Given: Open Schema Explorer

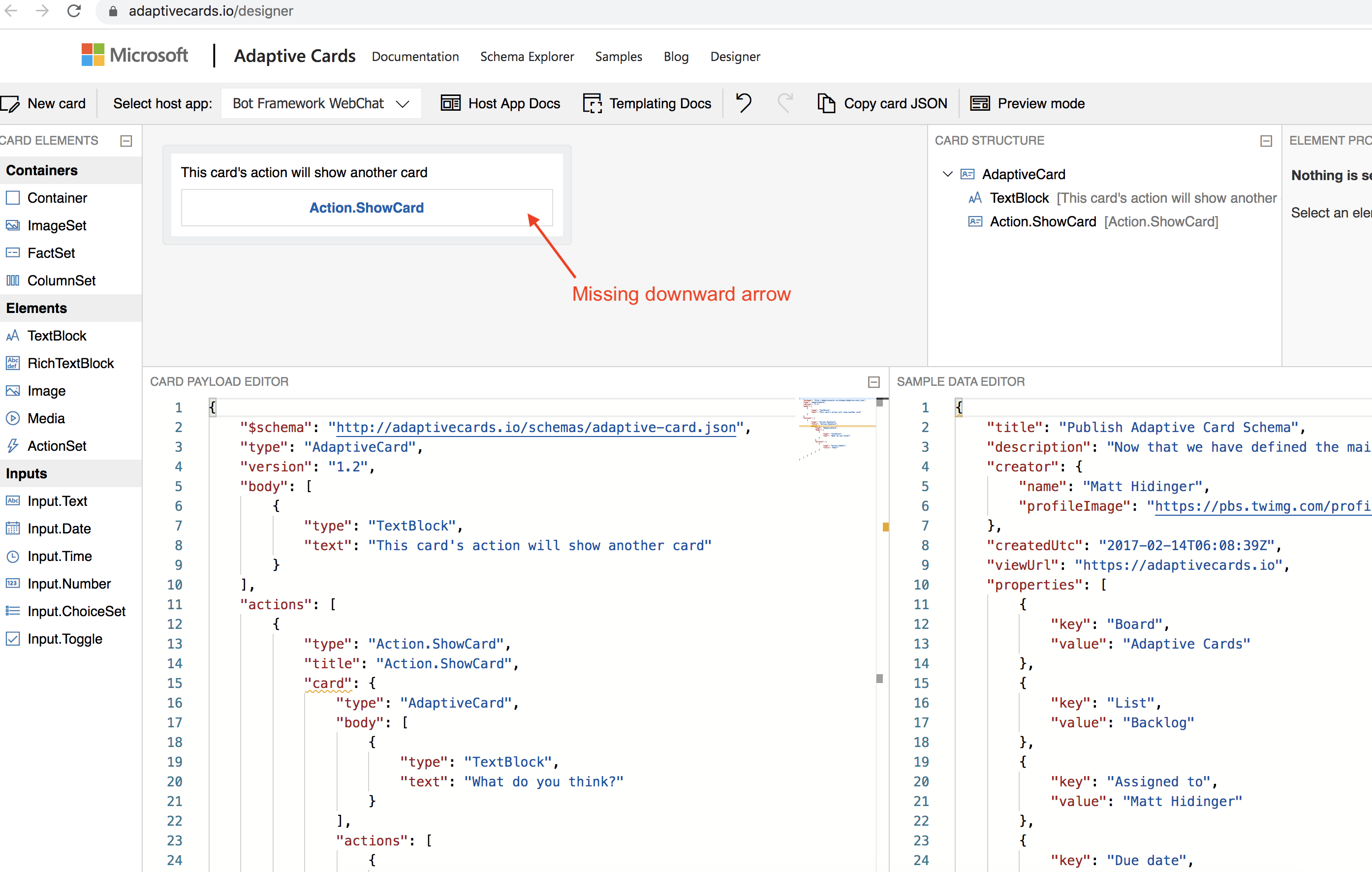Looking at the screenshot, I should tap(527, 57).
